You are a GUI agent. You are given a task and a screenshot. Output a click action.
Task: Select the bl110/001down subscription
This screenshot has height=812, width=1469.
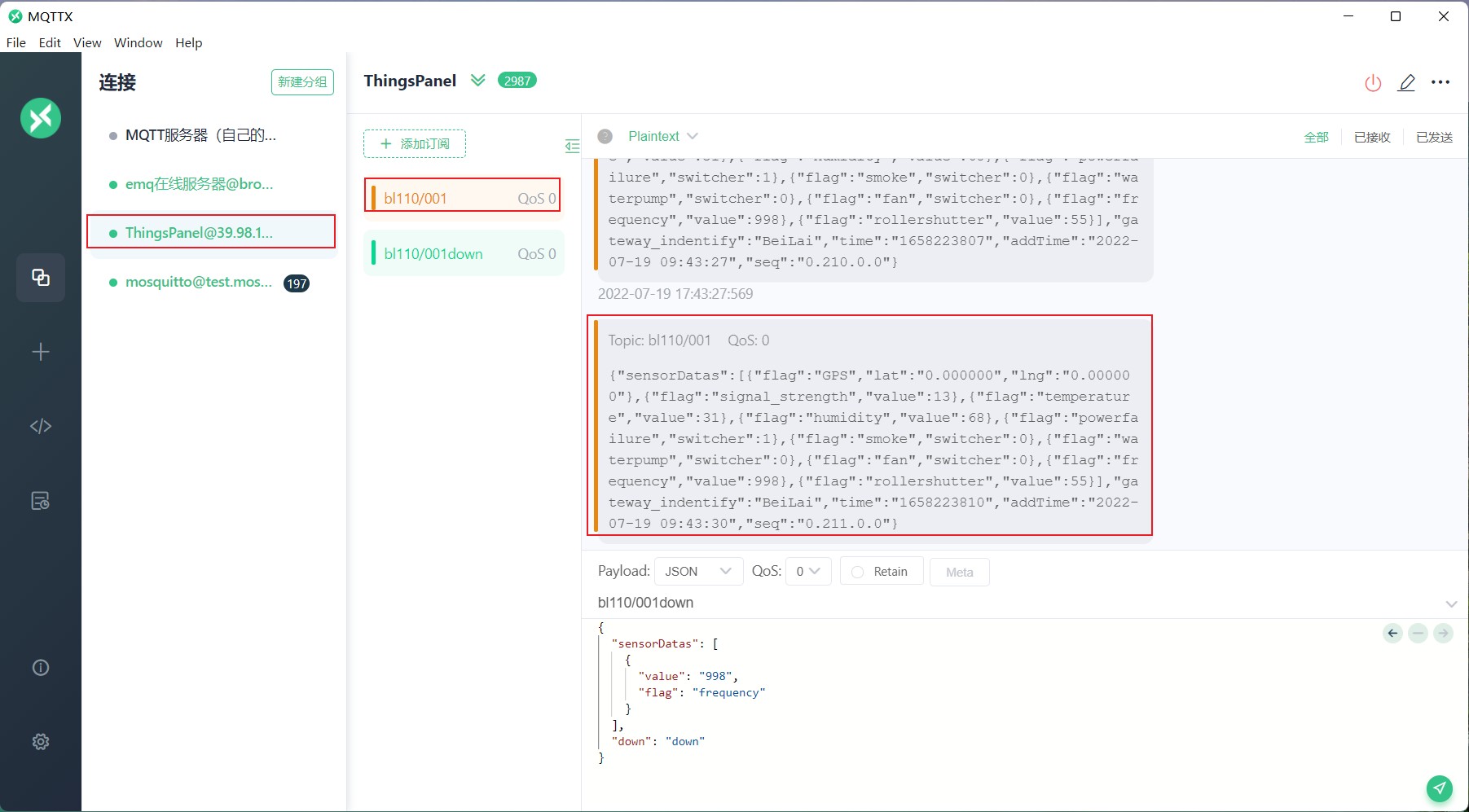coord(463,253)
